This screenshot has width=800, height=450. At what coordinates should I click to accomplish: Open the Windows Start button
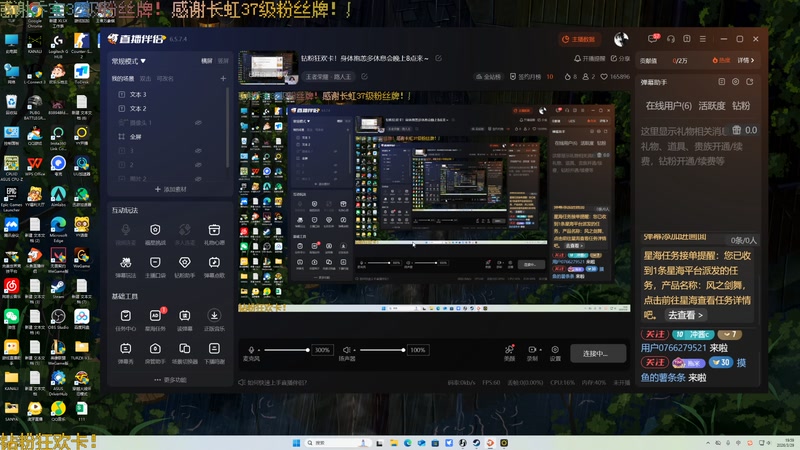(x=296, y=443)
